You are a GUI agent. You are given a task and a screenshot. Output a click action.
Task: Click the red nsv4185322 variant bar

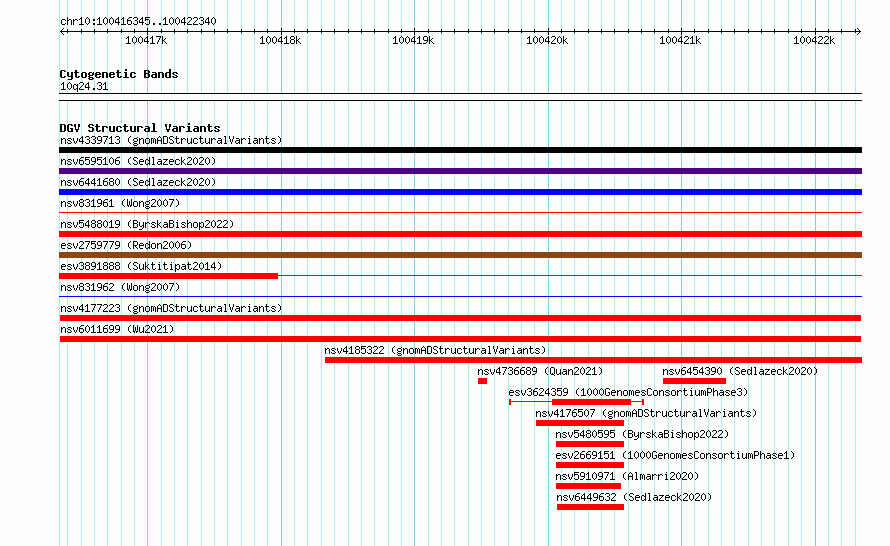[593, 360]
